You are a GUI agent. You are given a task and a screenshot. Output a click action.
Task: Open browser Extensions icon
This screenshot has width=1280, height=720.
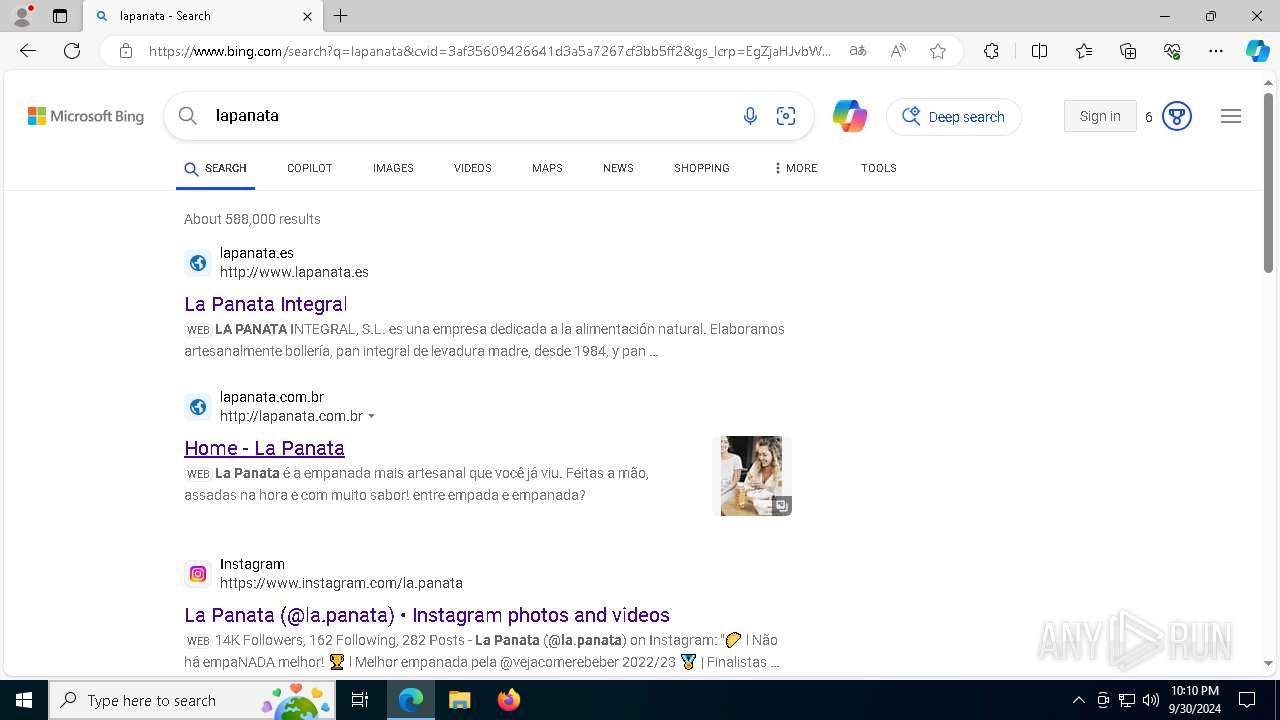pyautogui.click(x=991, y=51)
